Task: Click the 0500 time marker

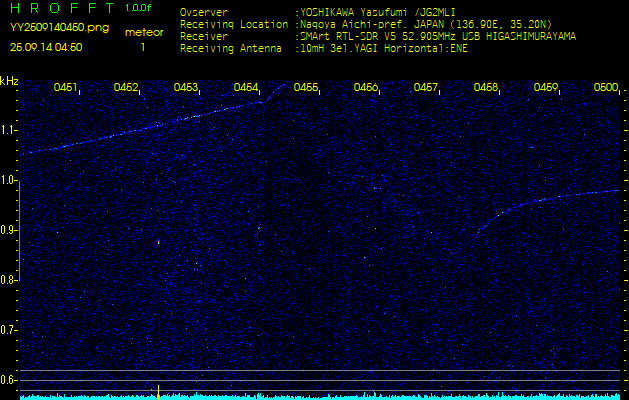Action: 606,88
